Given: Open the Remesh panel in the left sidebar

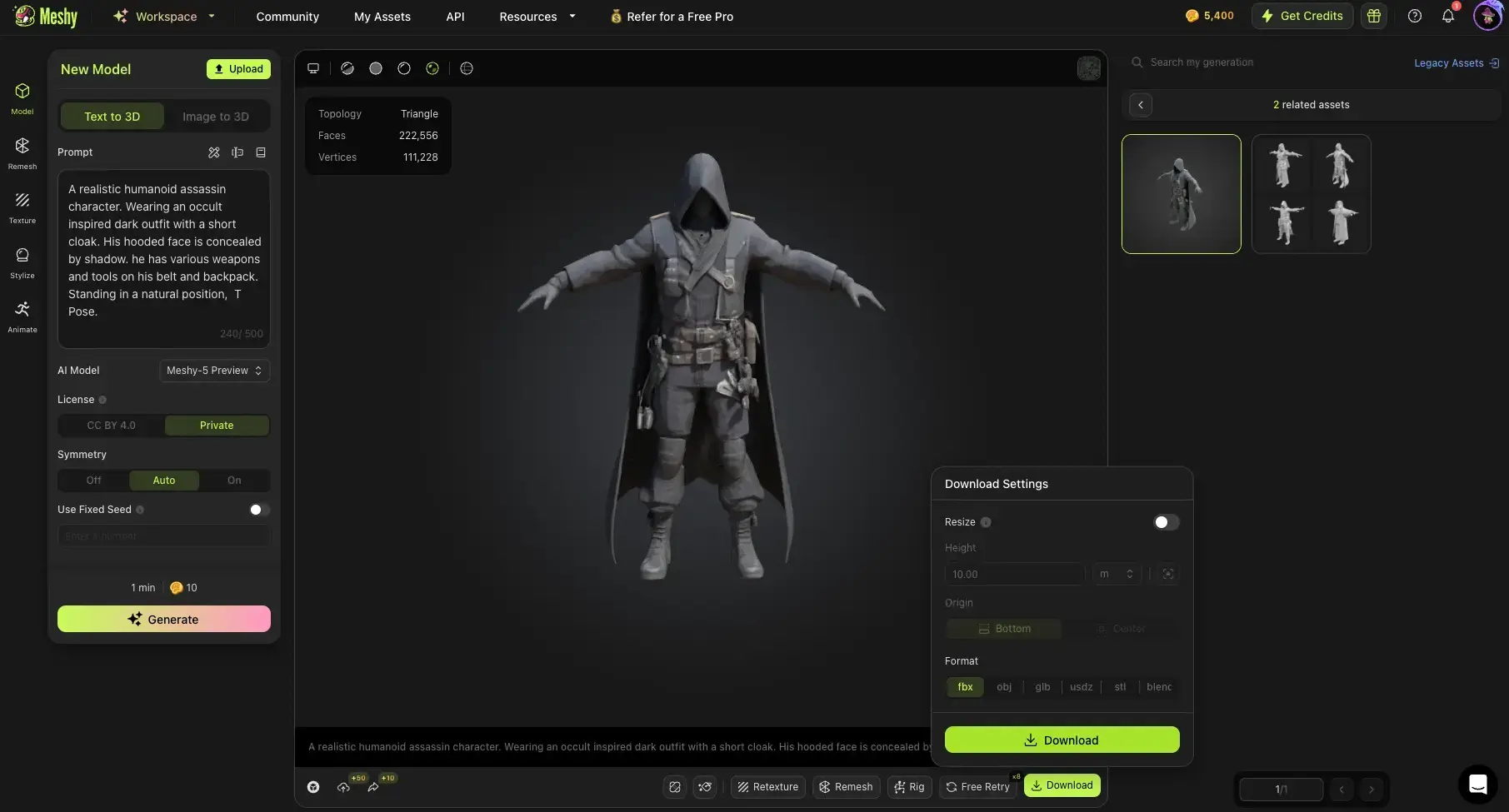Looking at the screenshot, I should [x=22, y=151].
